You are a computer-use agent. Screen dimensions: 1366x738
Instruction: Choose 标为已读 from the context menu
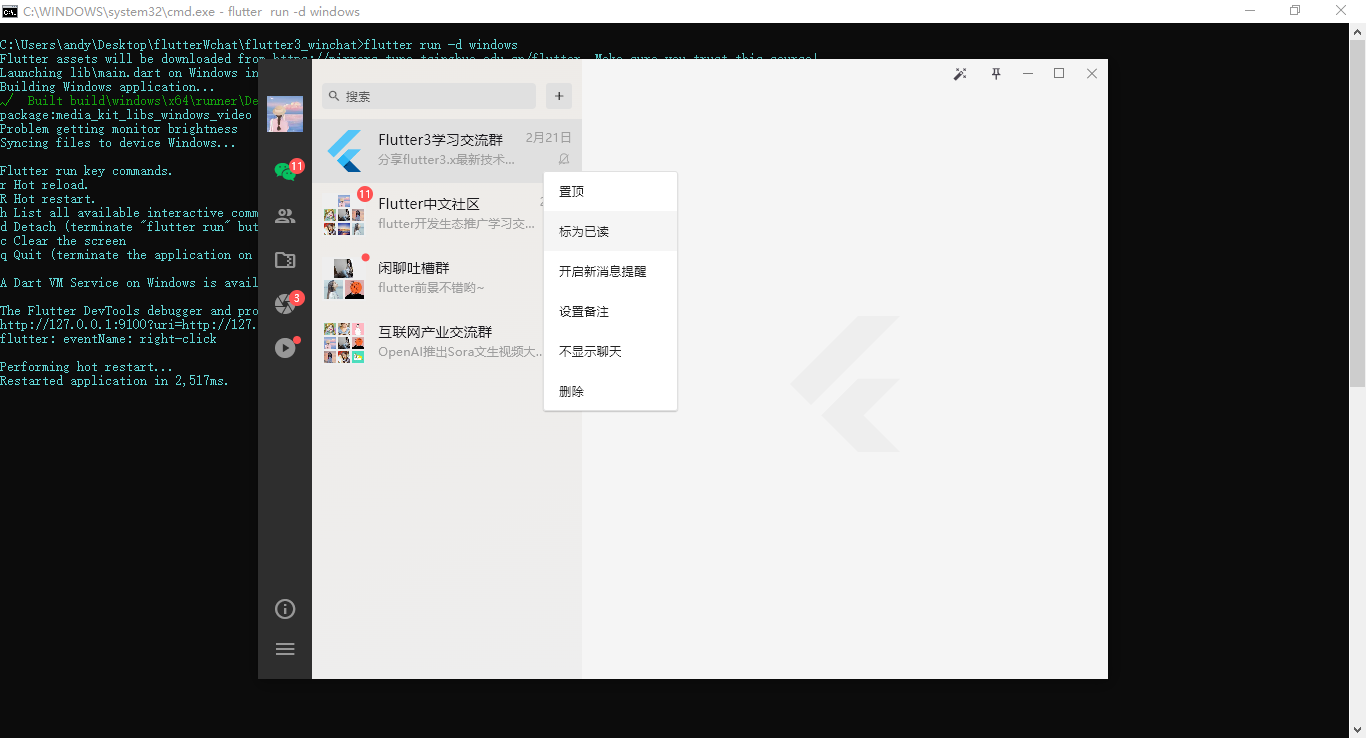(x=610, y=232)
